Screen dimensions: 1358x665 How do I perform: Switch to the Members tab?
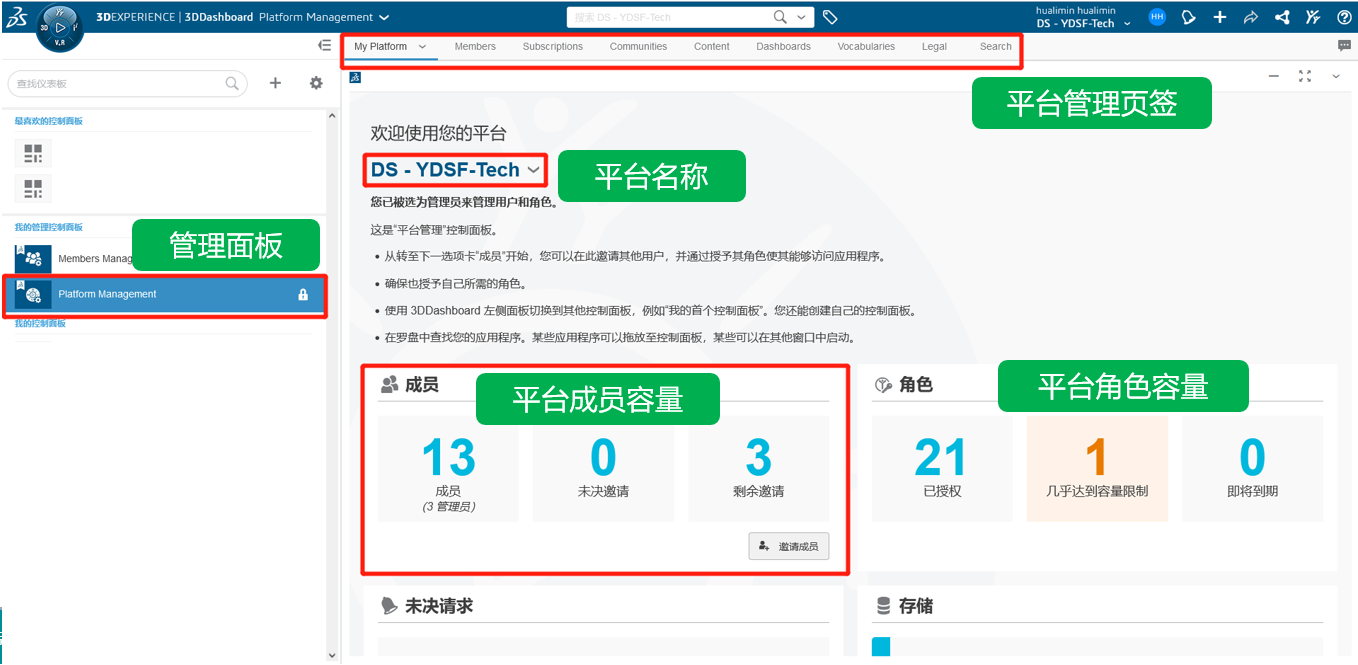tap(475, 46)
